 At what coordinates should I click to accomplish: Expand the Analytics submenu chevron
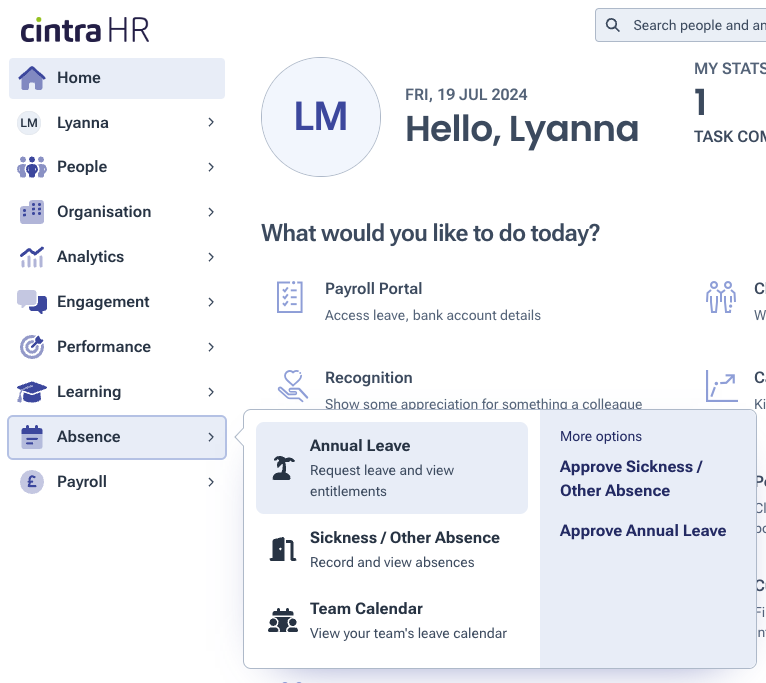pyautogui.click(x=211, y=257)
